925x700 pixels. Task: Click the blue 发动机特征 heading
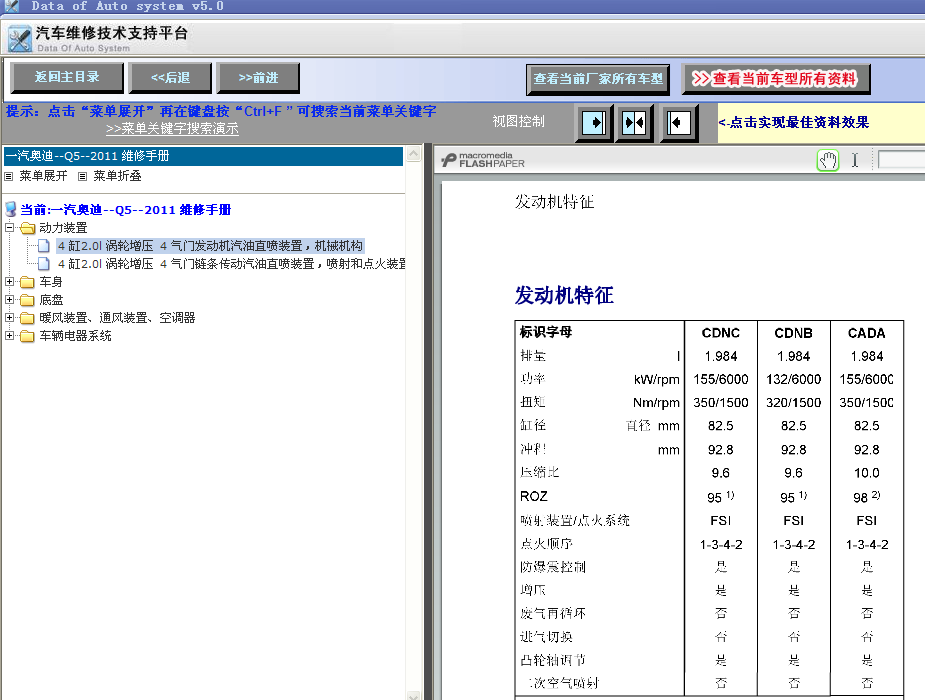[x=564, y=295]
